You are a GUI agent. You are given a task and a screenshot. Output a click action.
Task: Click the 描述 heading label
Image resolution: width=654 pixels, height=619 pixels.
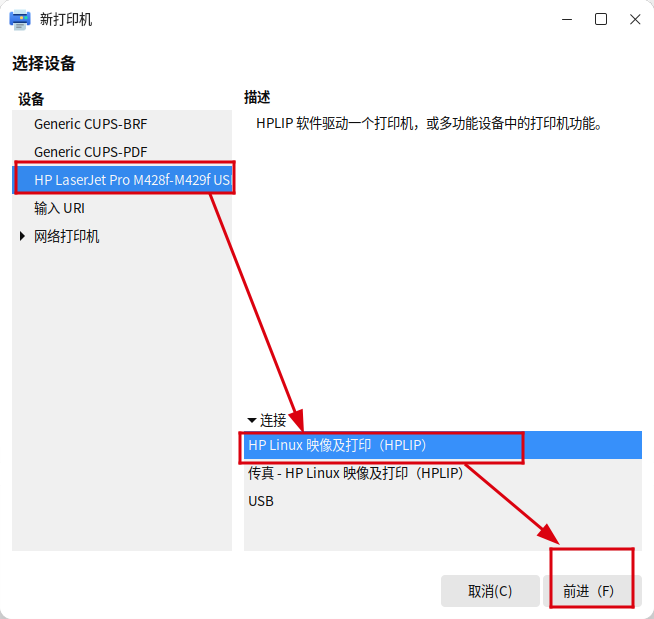[257, 97]
